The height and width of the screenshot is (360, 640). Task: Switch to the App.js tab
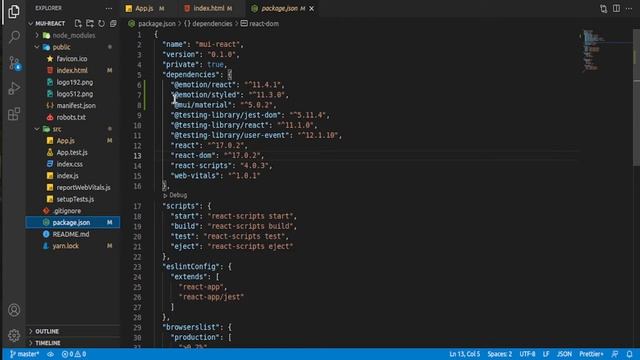[144, 9]
